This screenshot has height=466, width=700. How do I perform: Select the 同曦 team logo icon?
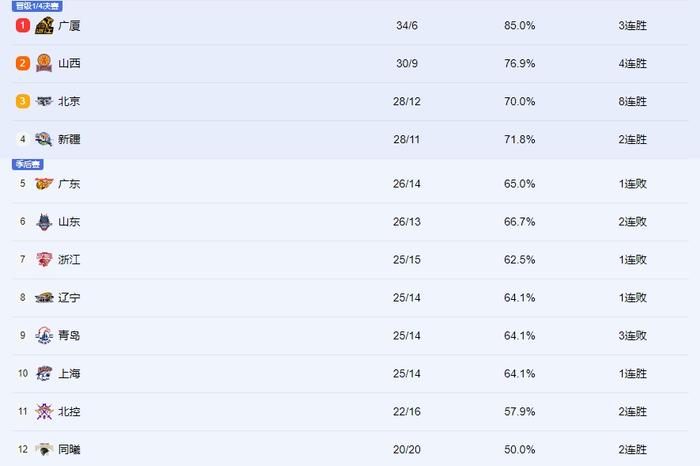point(44,449)
